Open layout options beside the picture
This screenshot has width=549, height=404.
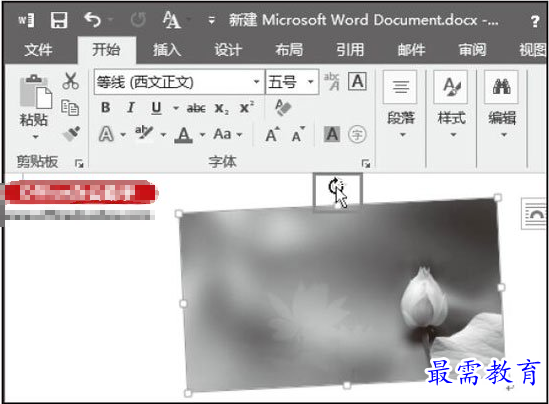535,214
